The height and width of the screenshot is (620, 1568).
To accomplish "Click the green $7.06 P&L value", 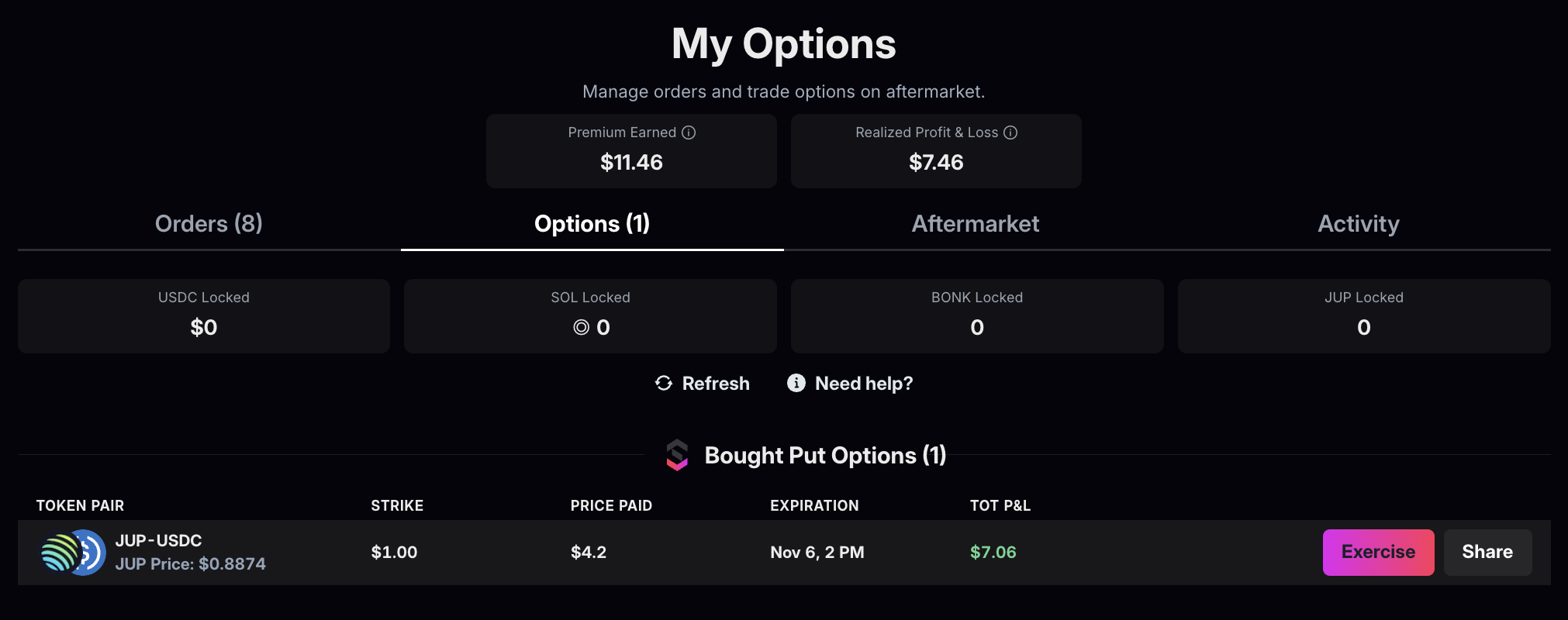I will pyautogui.click(x=993, y=553).
